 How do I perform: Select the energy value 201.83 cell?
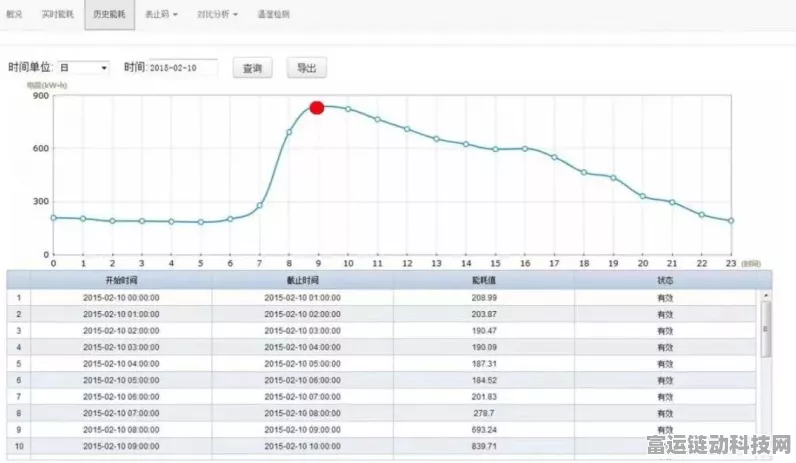[x=484, y=396]
